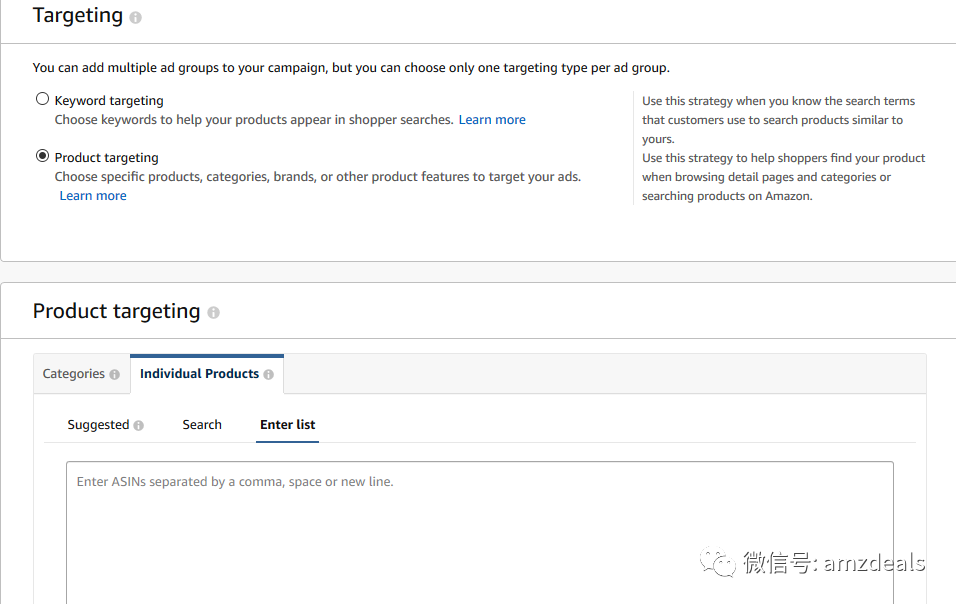Switch to the Categories tab
Viewport: 956px width, 604px height.
(x=74, y=374)
